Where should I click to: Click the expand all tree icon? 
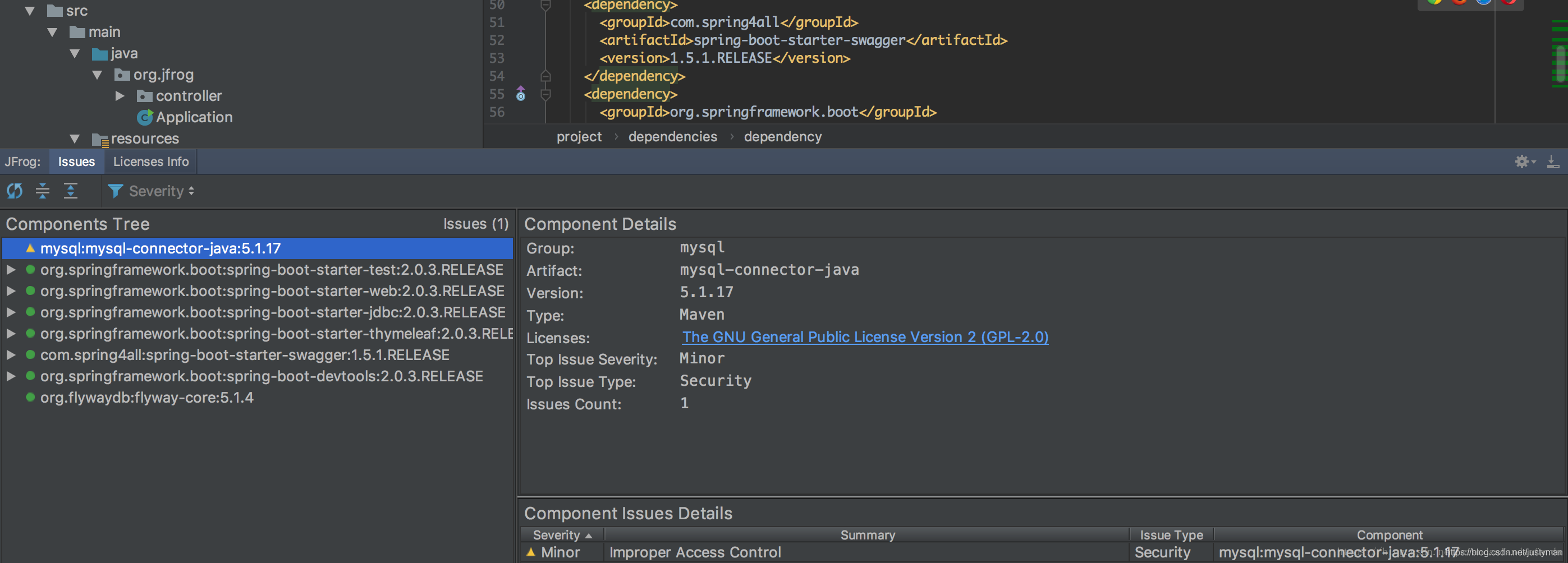point(71,191)
